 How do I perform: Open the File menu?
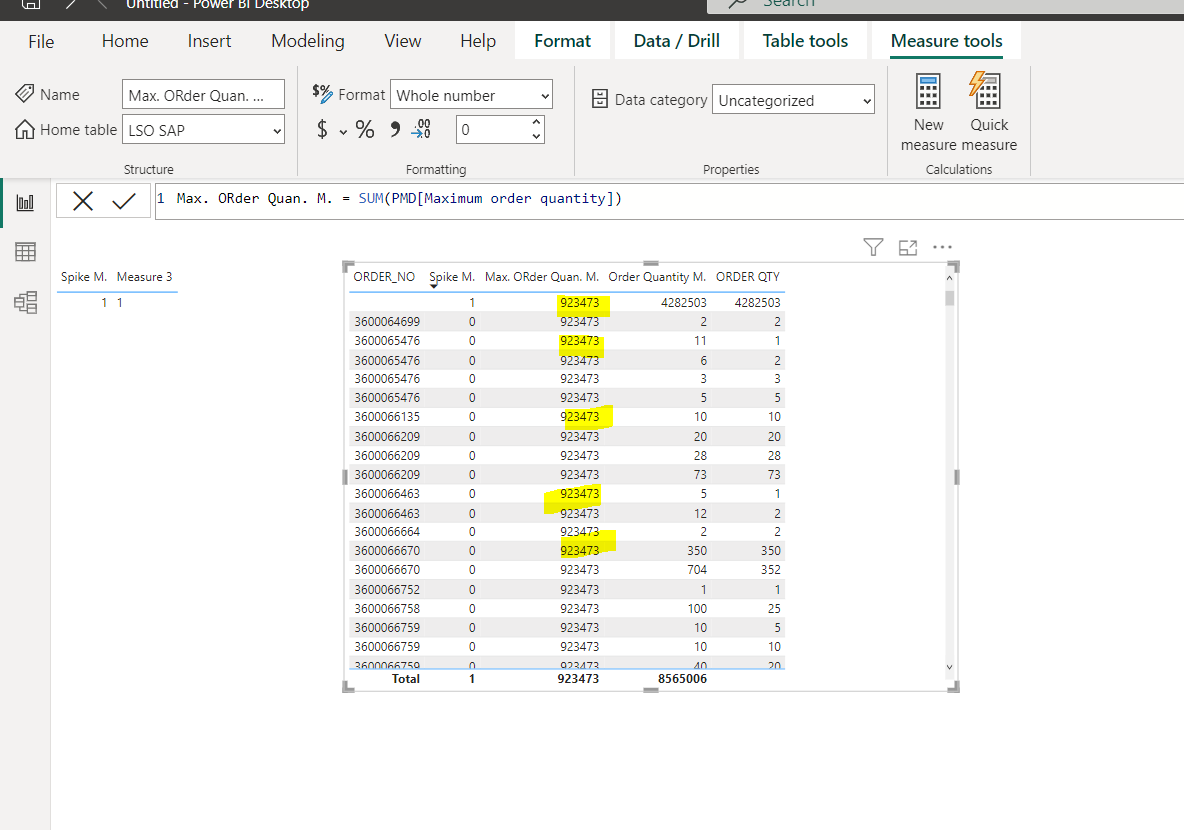point(41,42)
